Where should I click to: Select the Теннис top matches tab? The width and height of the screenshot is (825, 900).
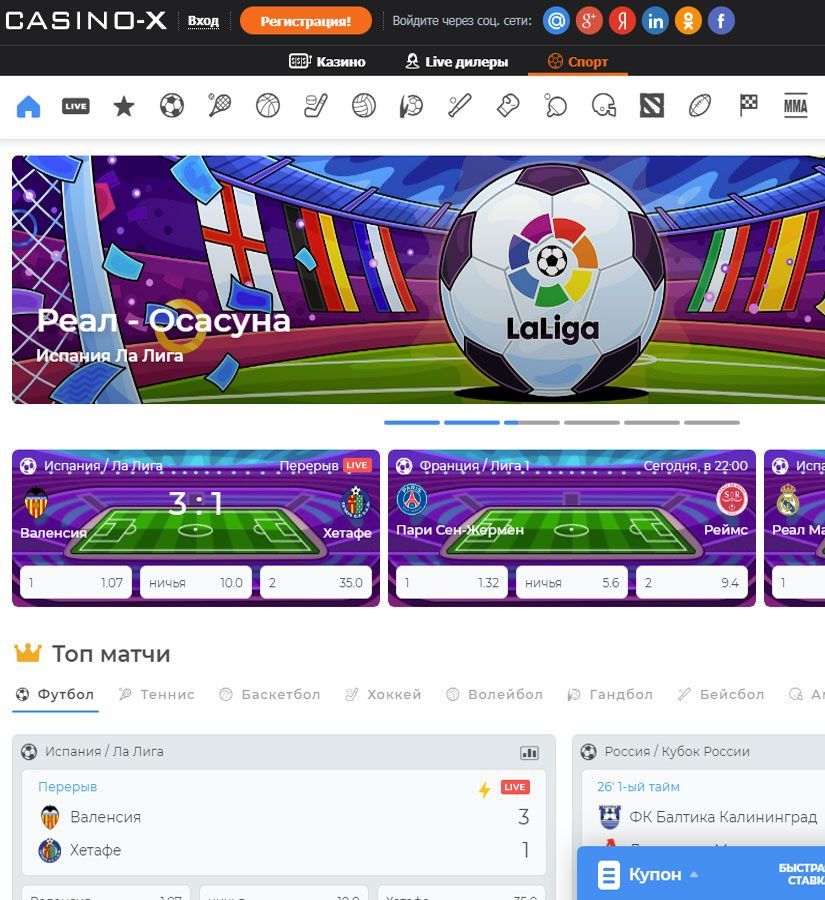point(157,694)
